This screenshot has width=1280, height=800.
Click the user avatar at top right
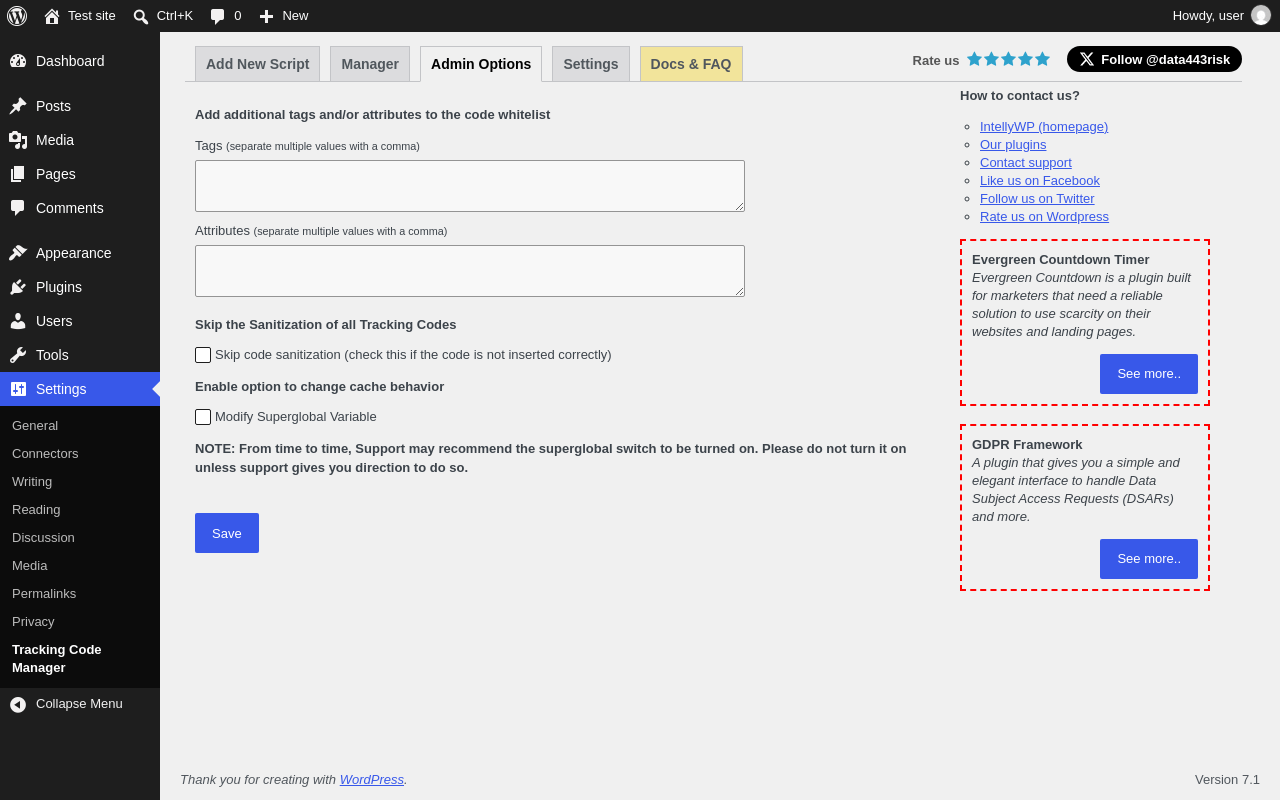tap(1261, 16)
